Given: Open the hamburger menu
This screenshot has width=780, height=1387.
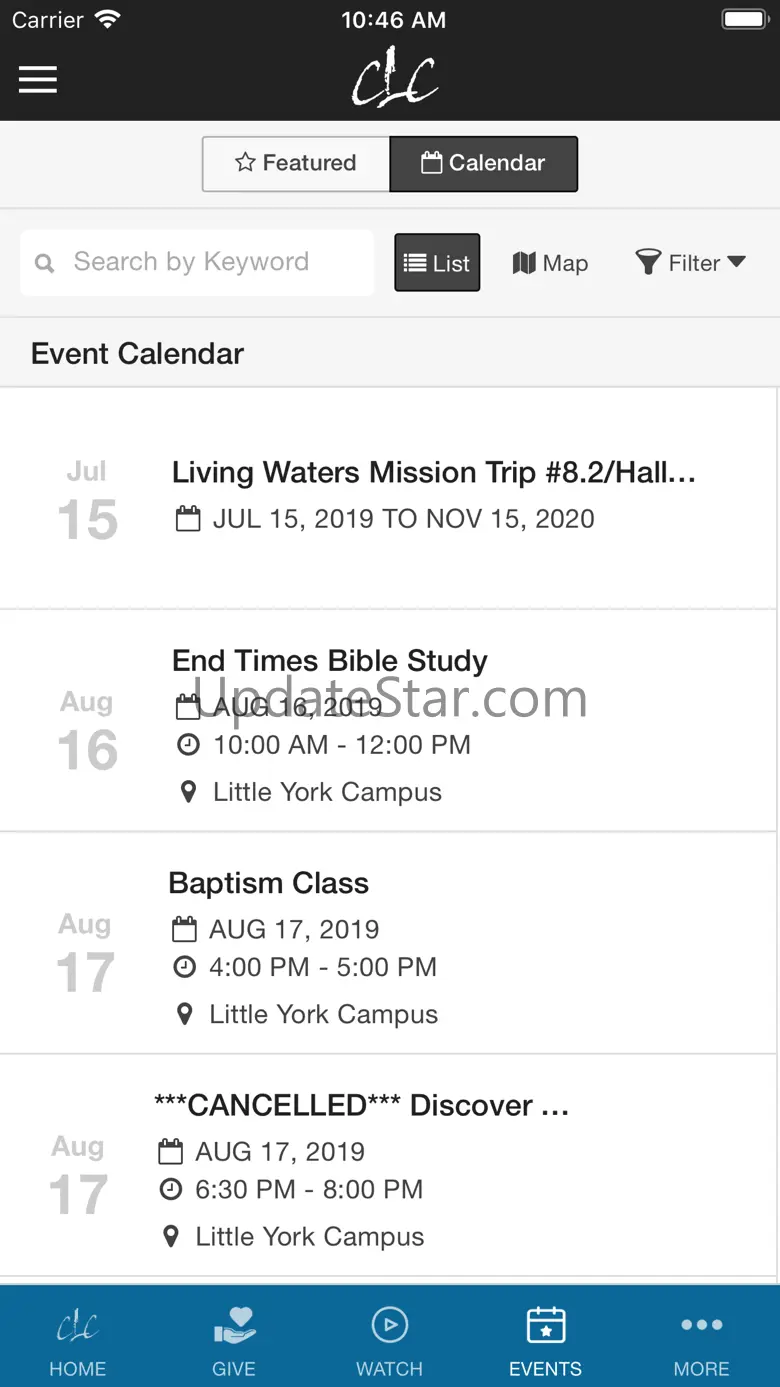Looking at the screenshot, I should 38,80.
